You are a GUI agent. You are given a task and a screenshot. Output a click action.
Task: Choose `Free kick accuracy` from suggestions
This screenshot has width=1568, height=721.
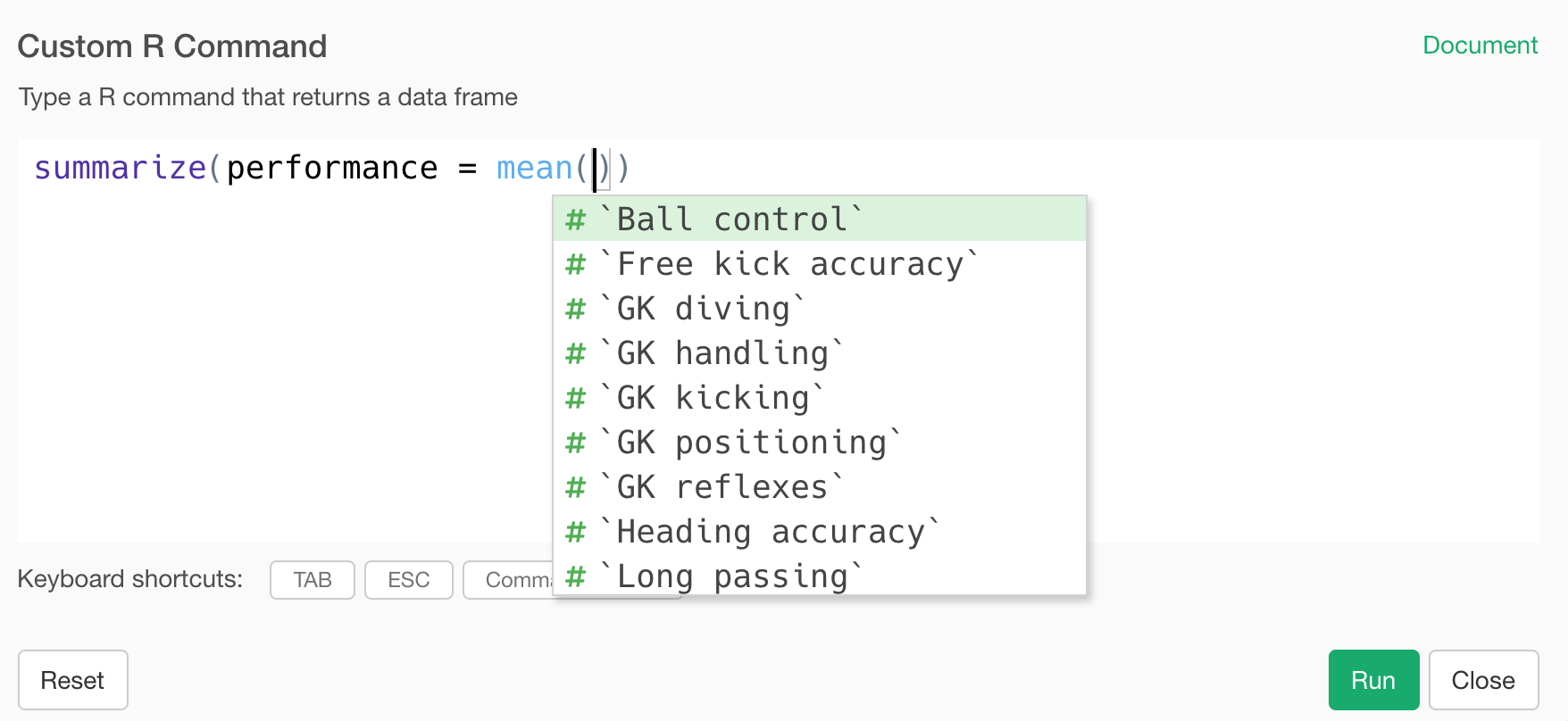790,264
